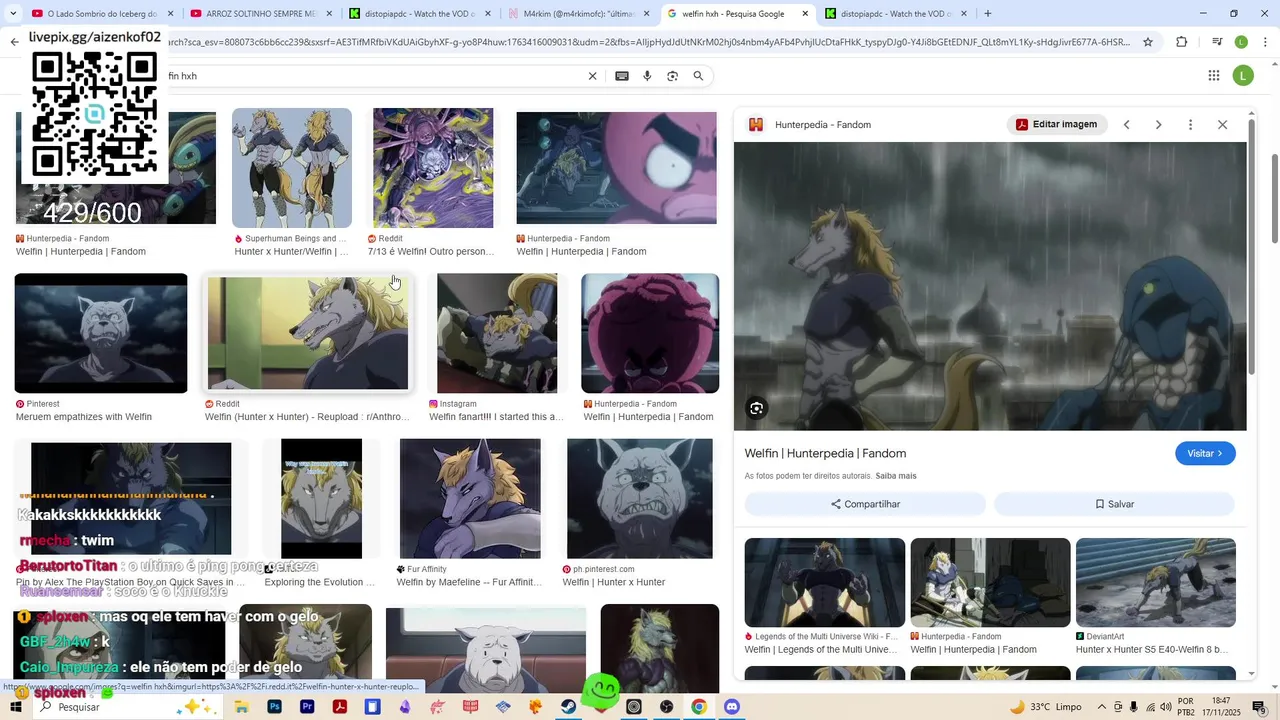Switch to the M4rkim tab
This screenshot has height=720, width=1280.
pos(573,14)
